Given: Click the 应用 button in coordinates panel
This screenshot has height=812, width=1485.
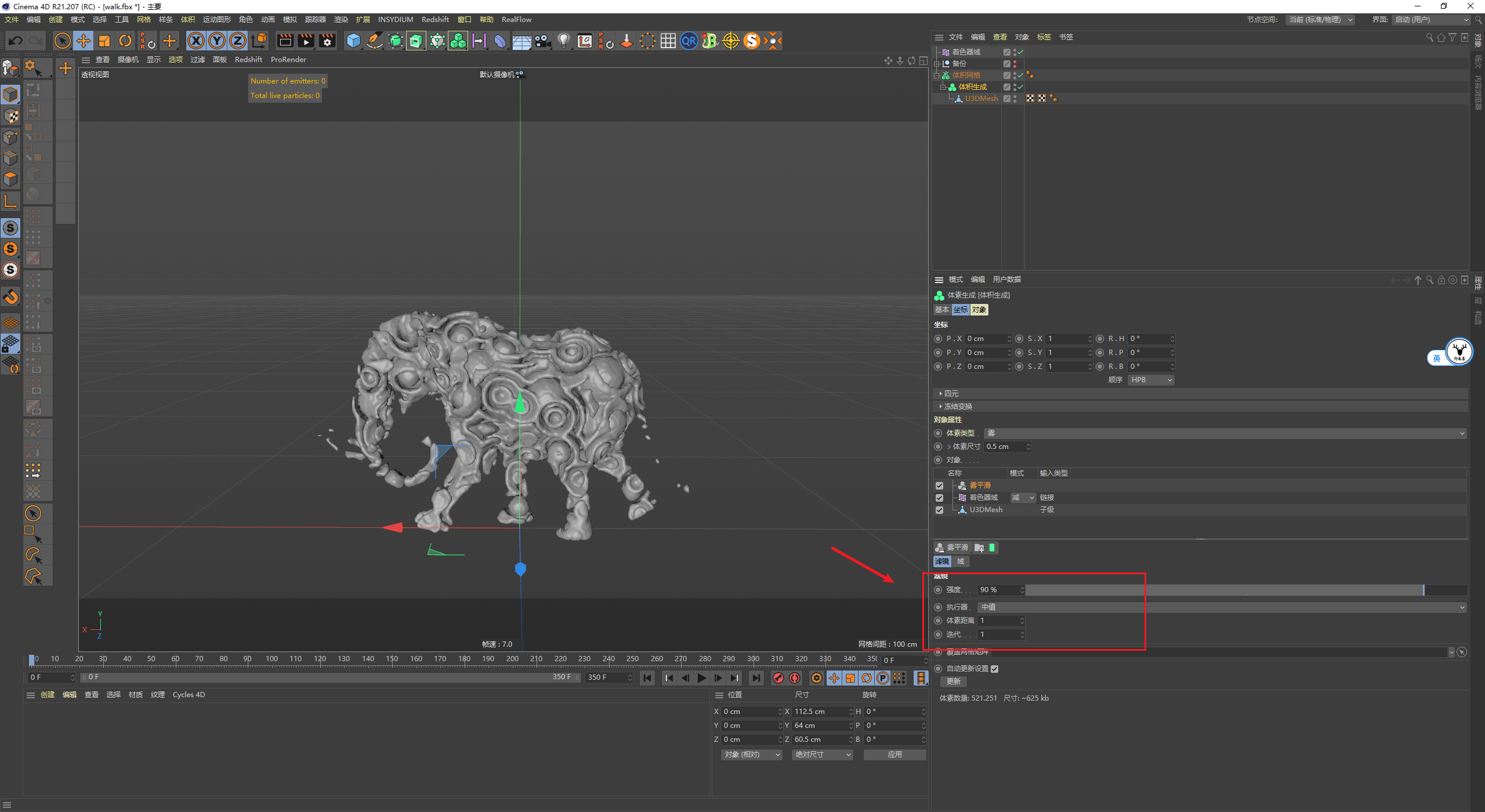Looking at the screenshot, I should [x=894, y=755].
